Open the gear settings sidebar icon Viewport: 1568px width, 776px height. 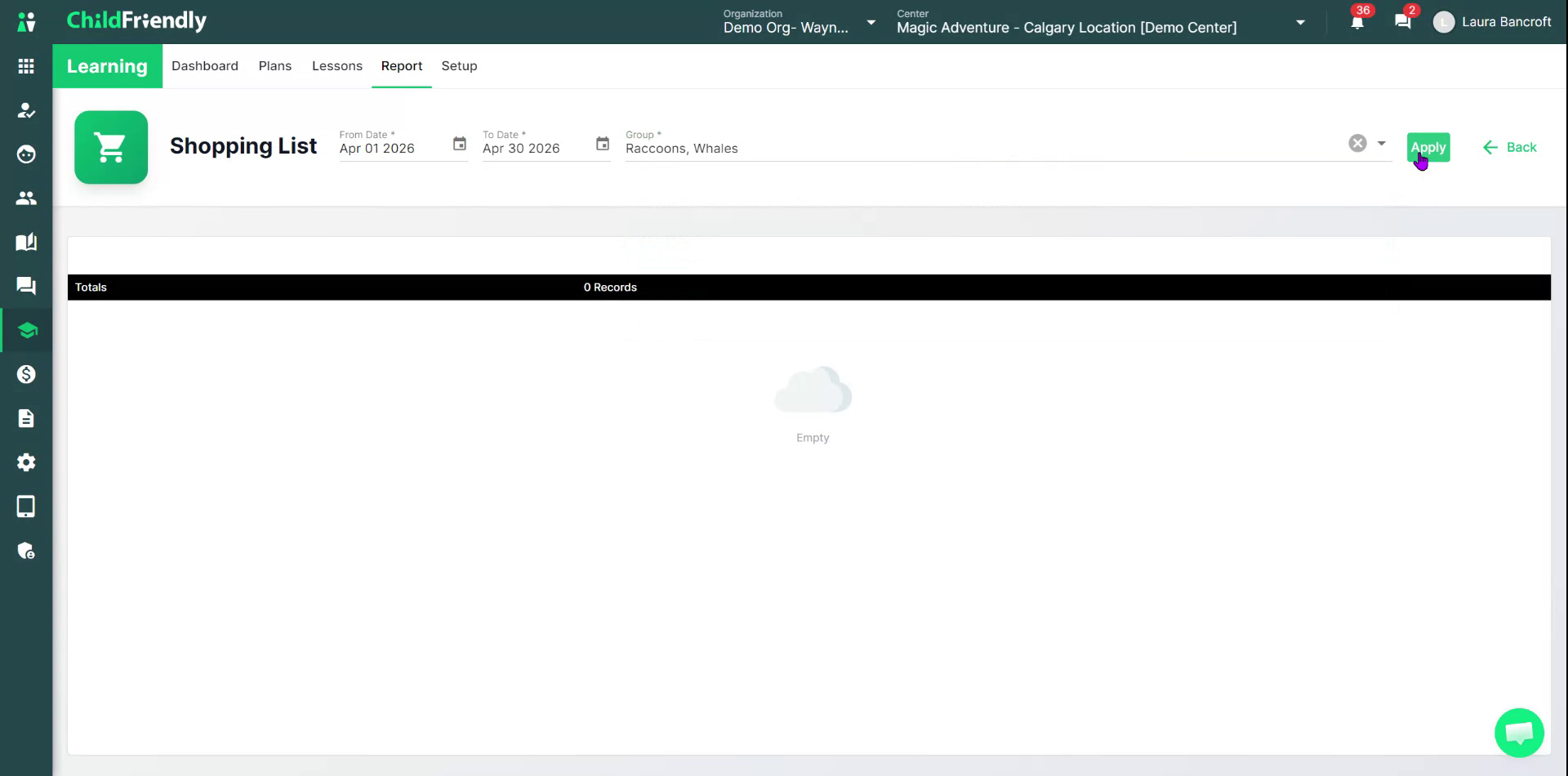[26, 462]
